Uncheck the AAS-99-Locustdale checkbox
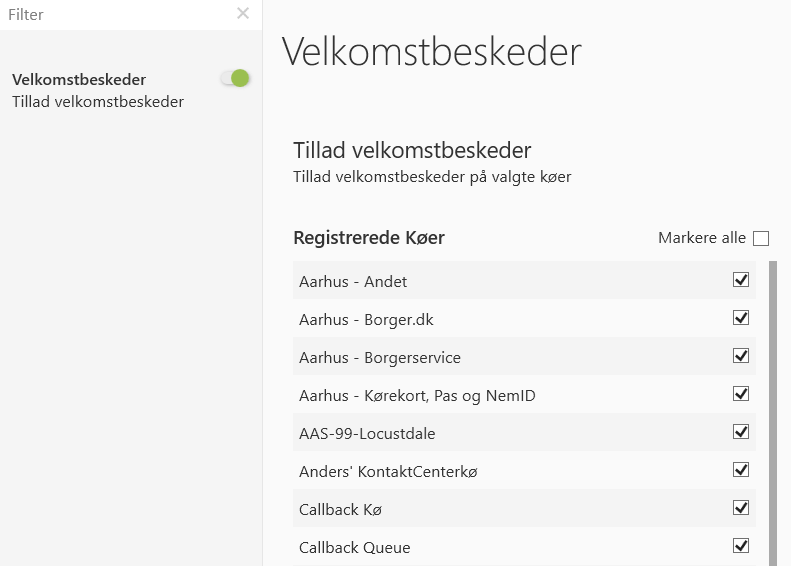The image size is (791, 566). click(x=741, y=432)
